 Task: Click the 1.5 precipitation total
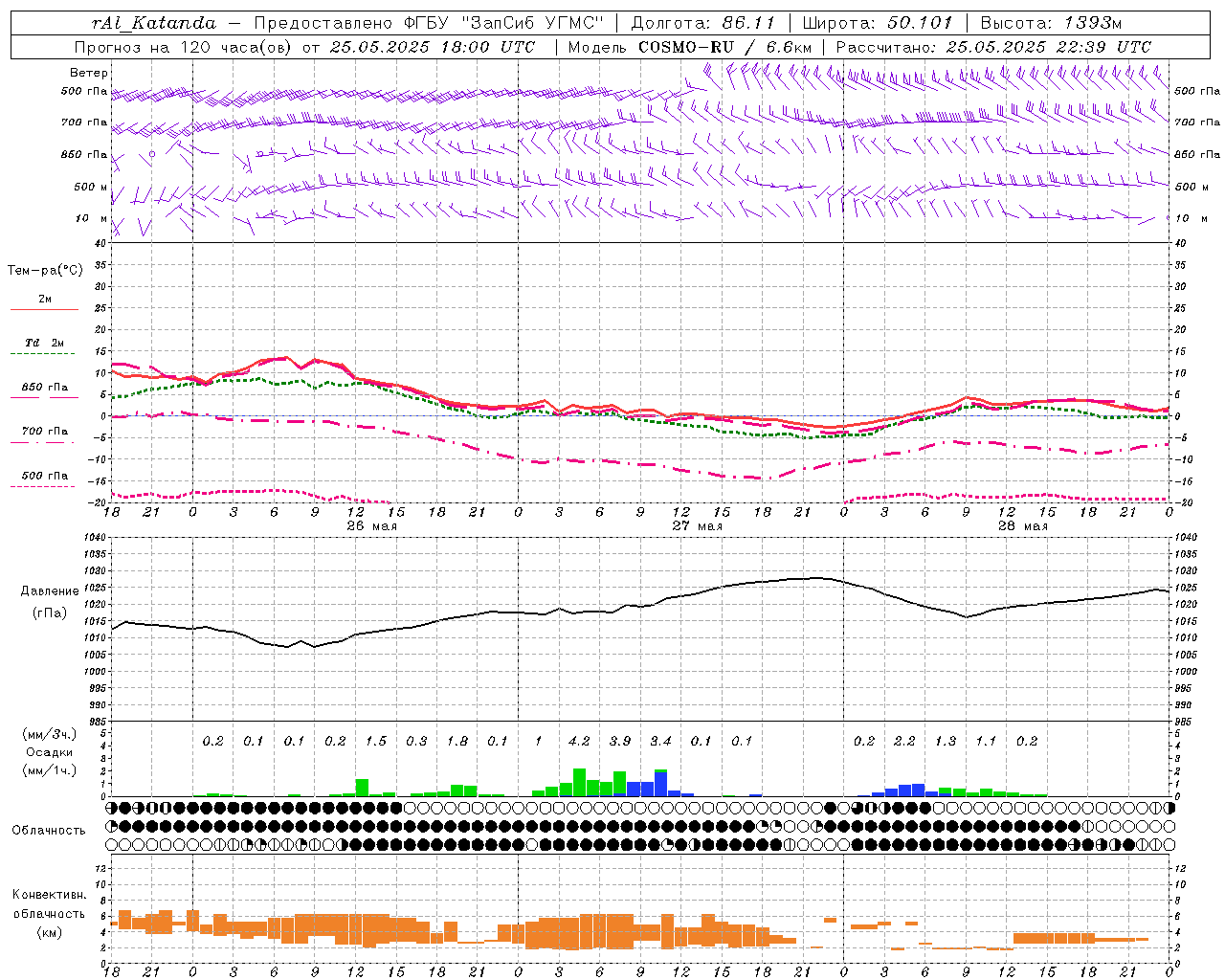coord(376,741)
